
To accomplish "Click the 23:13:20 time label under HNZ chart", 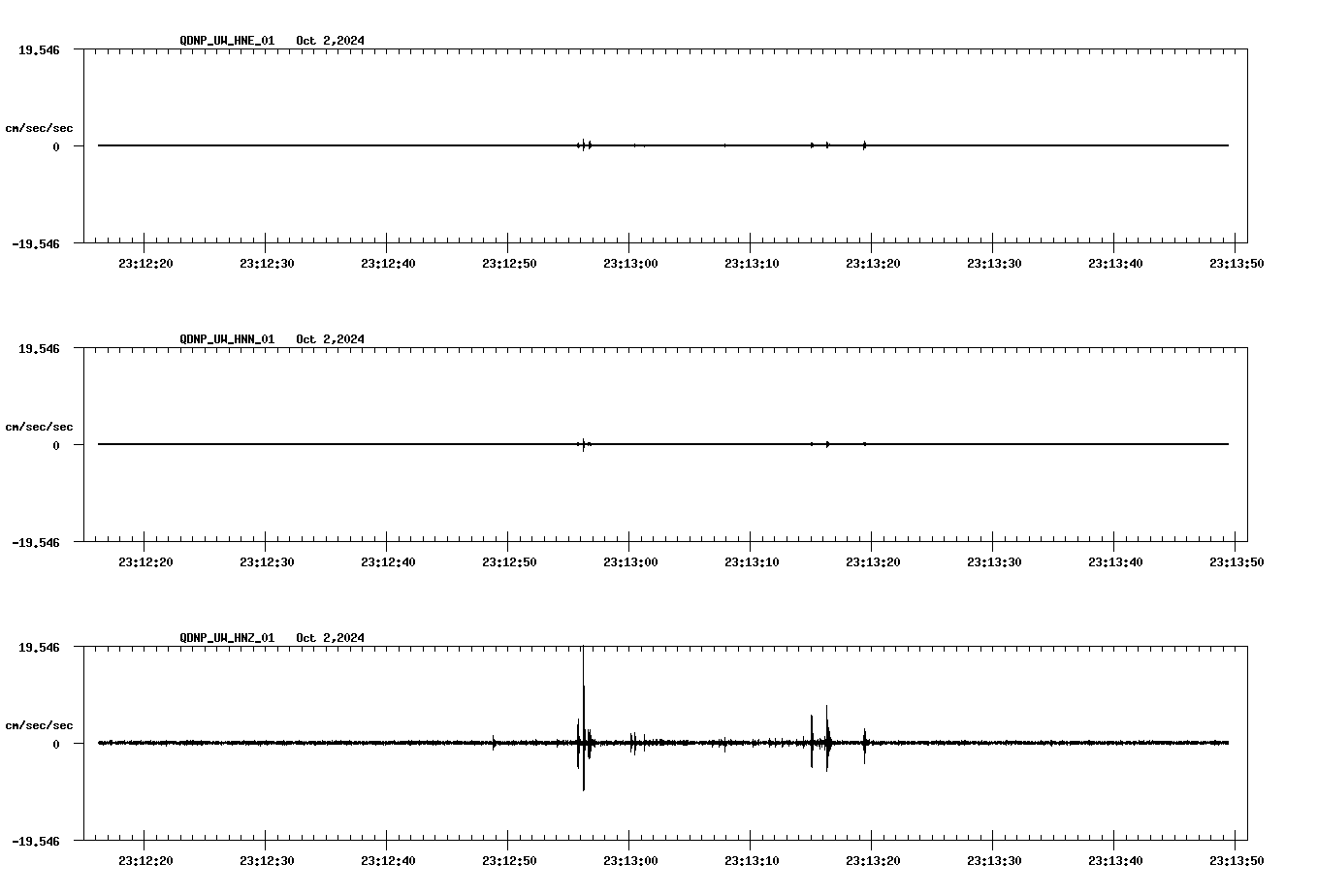I will (x=873, y=861).
